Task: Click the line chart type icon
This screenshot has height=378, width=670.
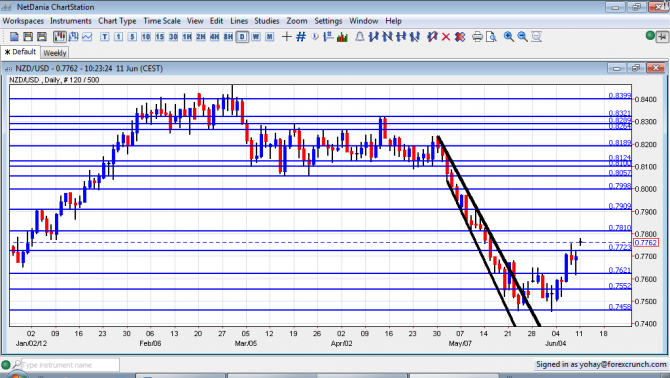Action: click(x=87, y=37)
